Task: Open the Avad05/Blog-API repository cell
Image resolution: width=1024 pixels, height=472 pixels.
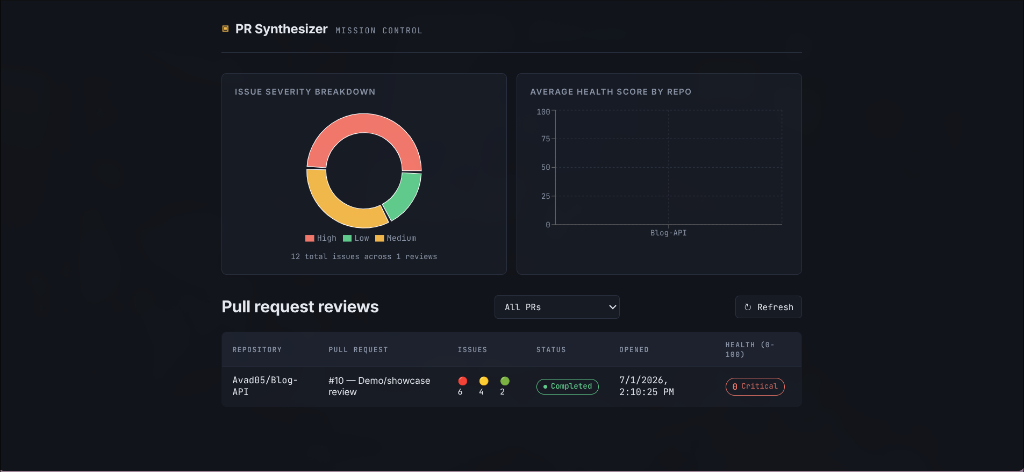Action: point(265,386)
